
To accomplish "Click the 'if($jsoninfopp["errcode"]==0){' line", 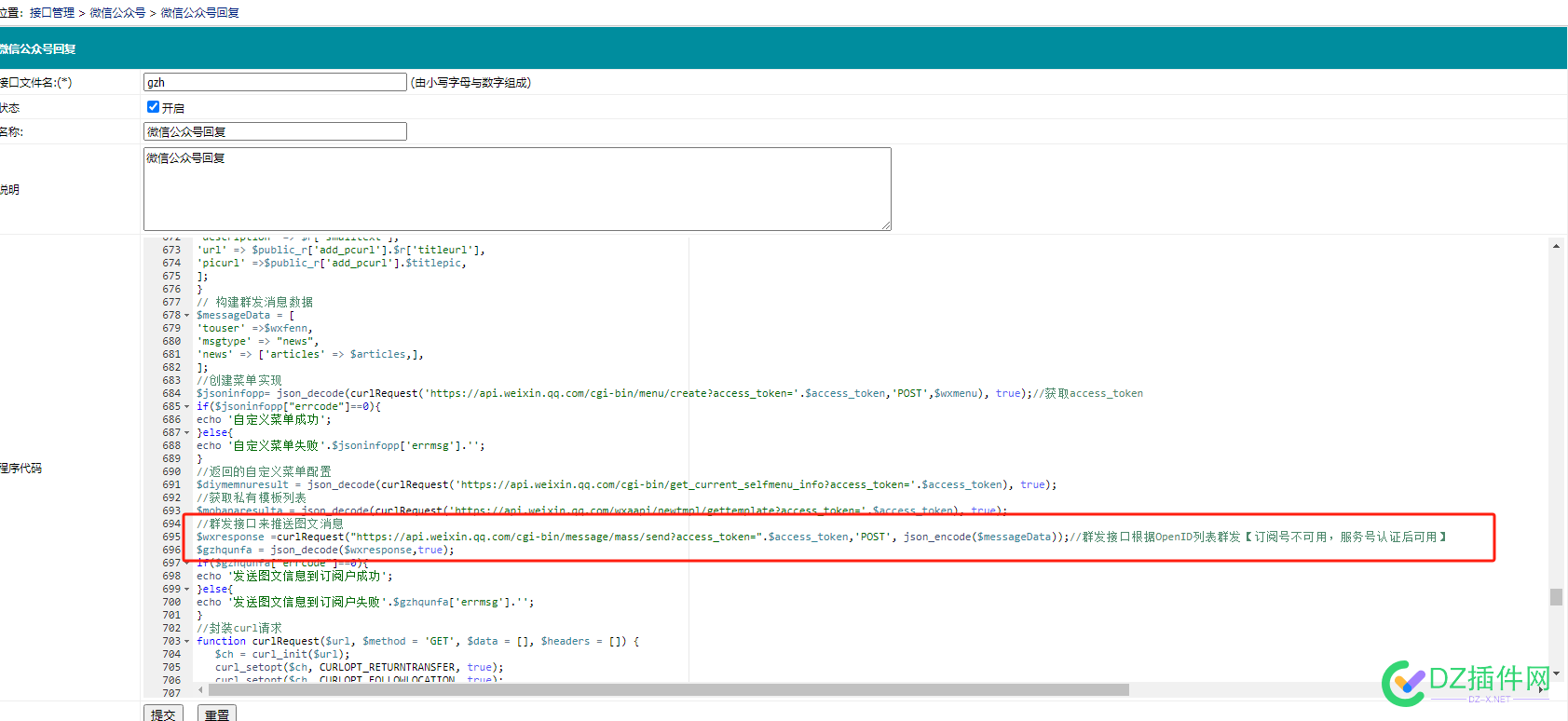I will 289,406.
